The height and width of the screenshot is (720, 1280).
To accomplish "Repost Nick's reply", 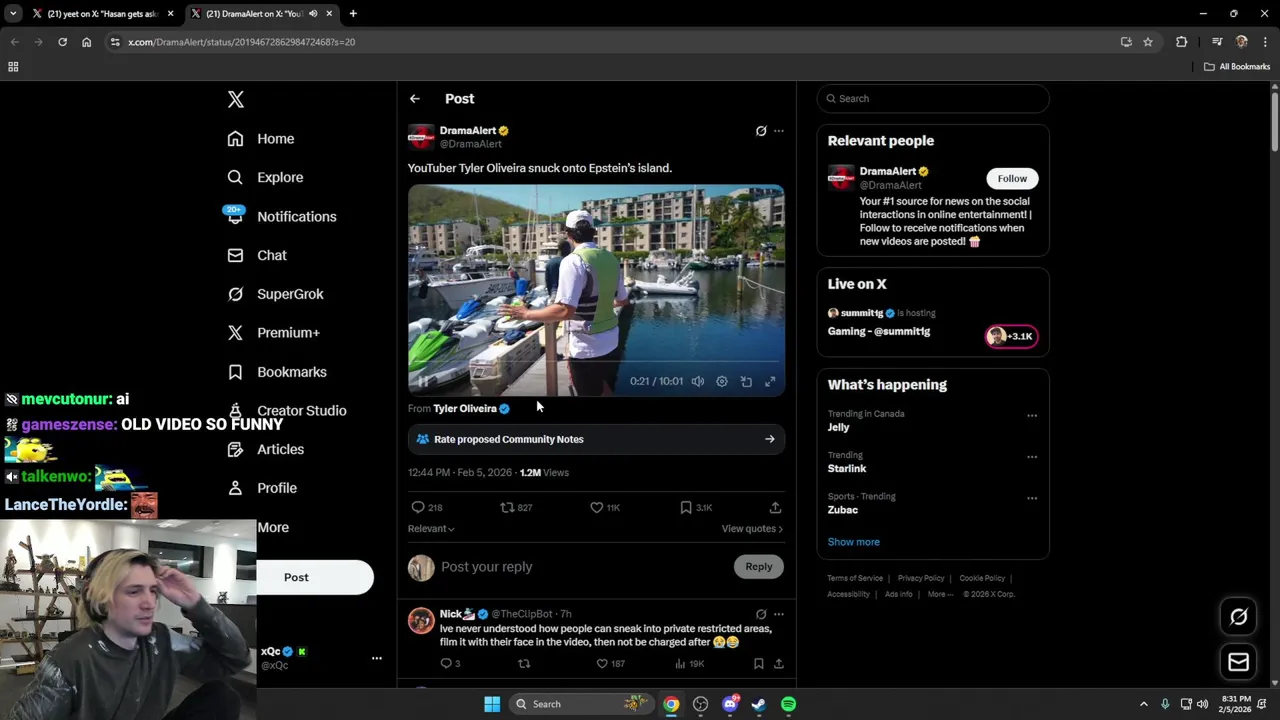I will pos(524,664).
